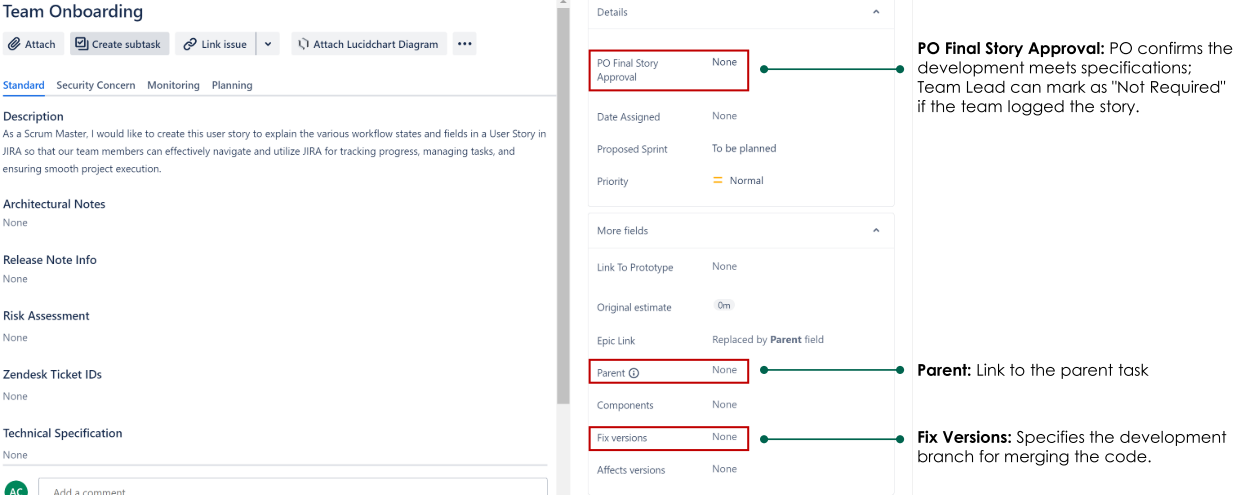
Task: Click the vertical scrollbar of the description panel
Action: point(563,200)
